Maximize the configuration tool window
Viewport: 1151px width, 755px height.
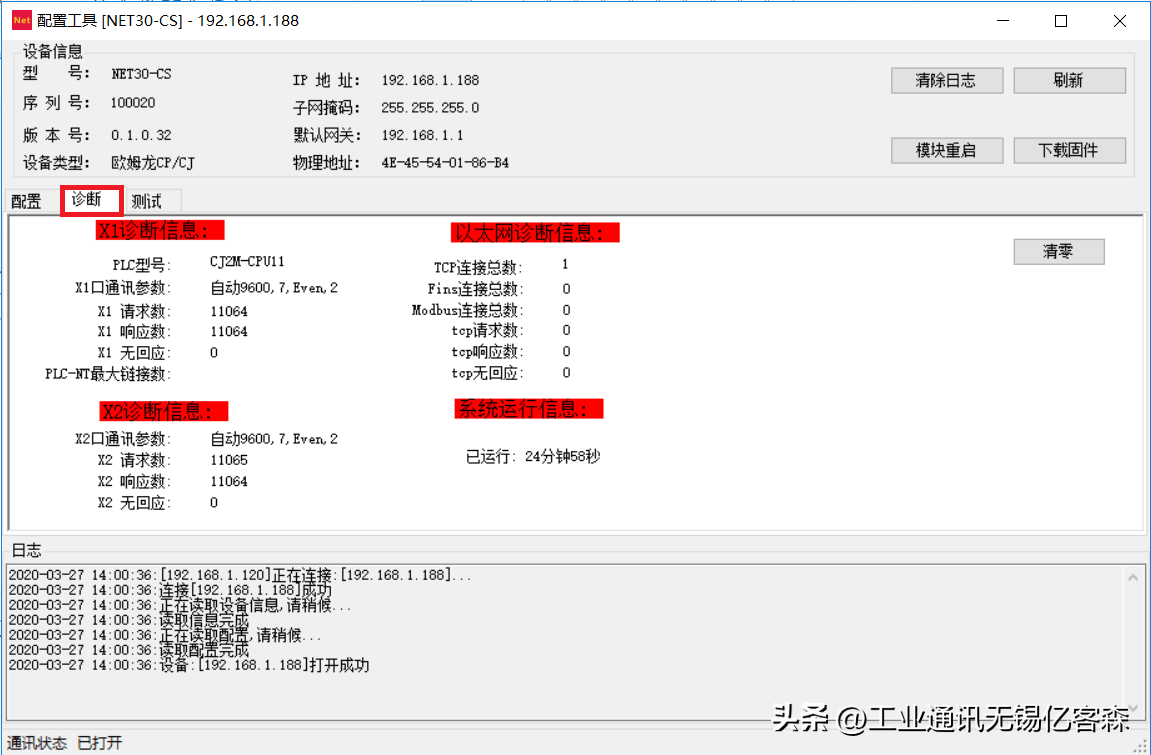pyautogui.click(x=1061, y=21)
